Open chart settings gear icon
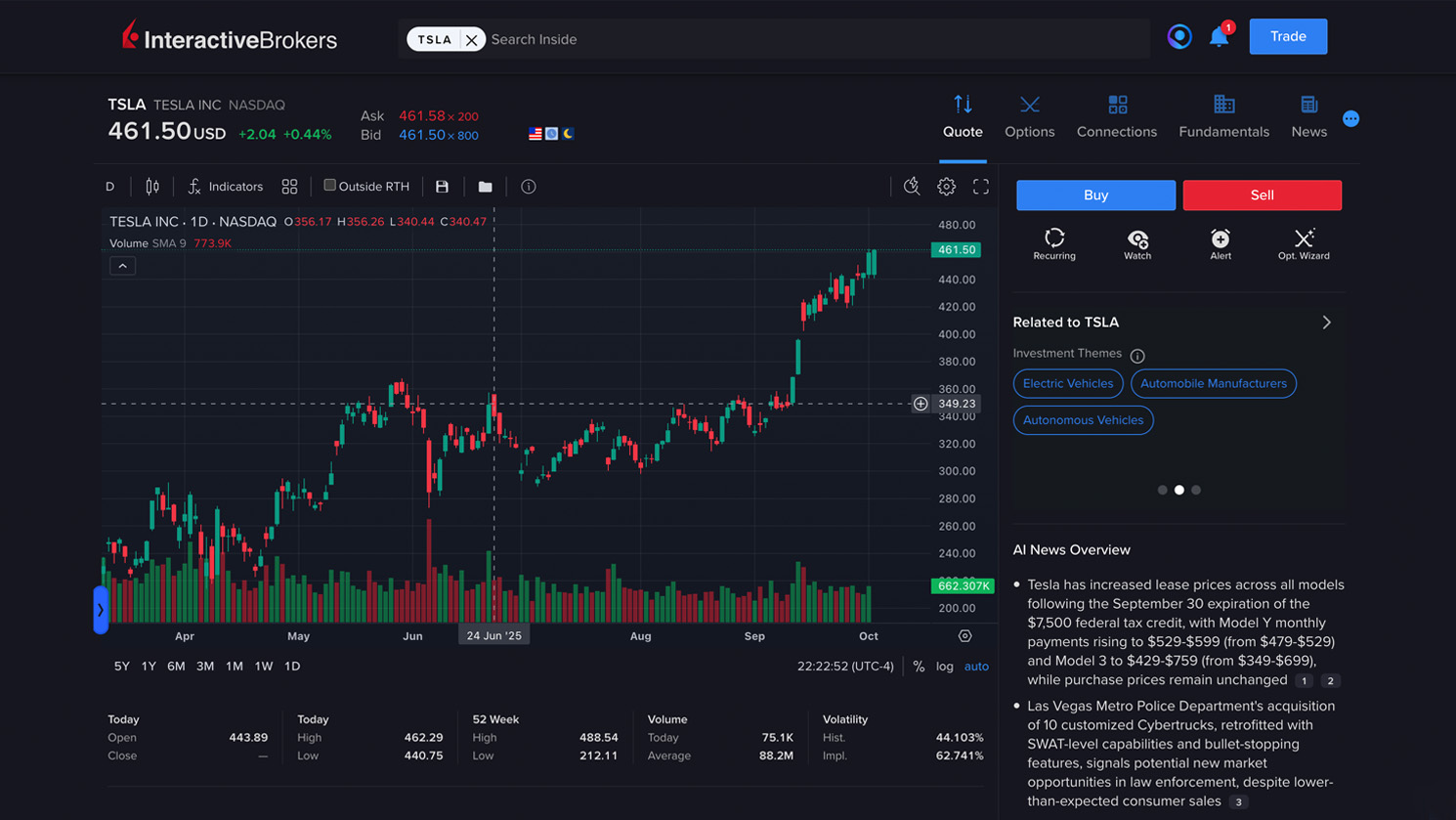This screenshot has height=820, width=1456. click(946, 186)
